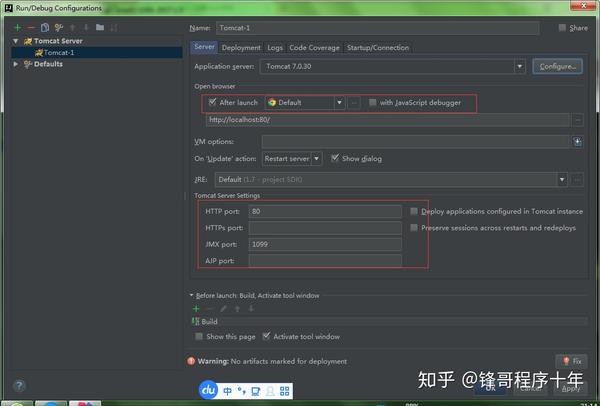Click the input method skin shirt icon

[270, 391]
